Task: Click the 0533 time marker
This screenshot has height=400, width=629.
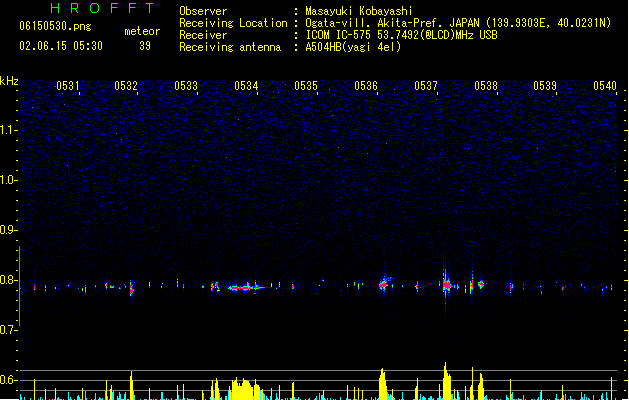Action: [x=186, y=85]
